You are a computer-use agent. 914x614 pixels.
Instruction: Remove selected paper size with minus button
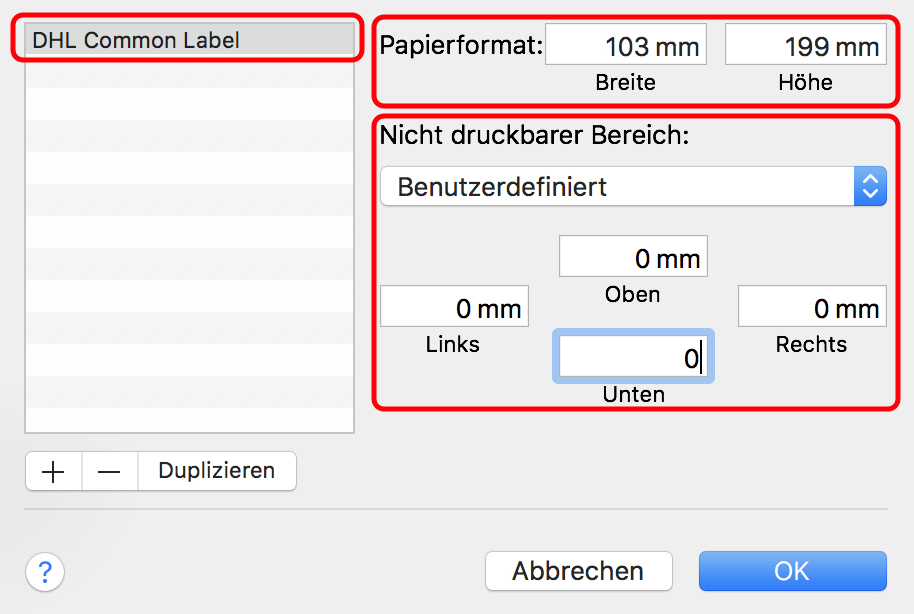click(x=110, y=471)
